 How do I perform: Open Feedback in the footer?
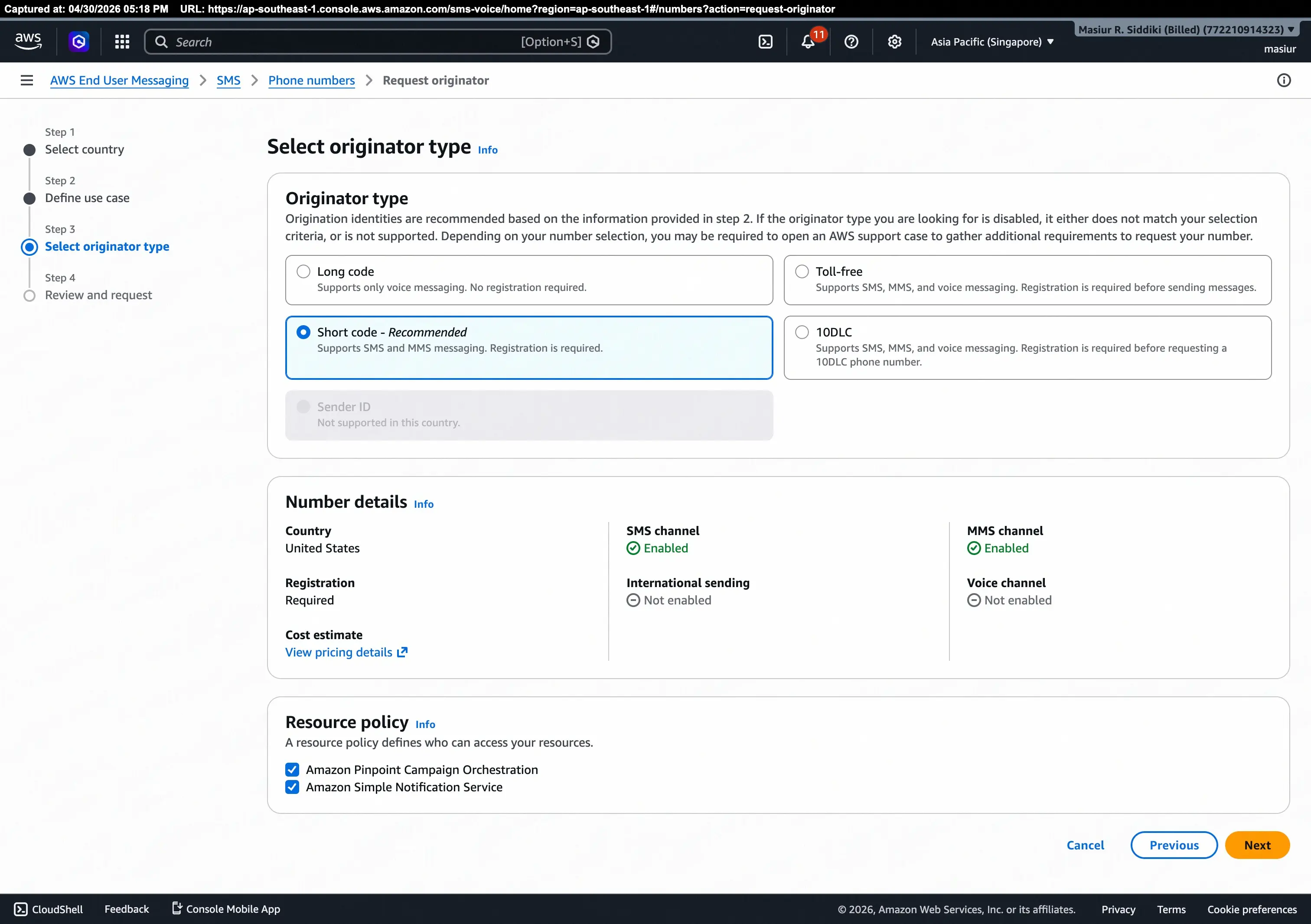(x=127, y=909)
